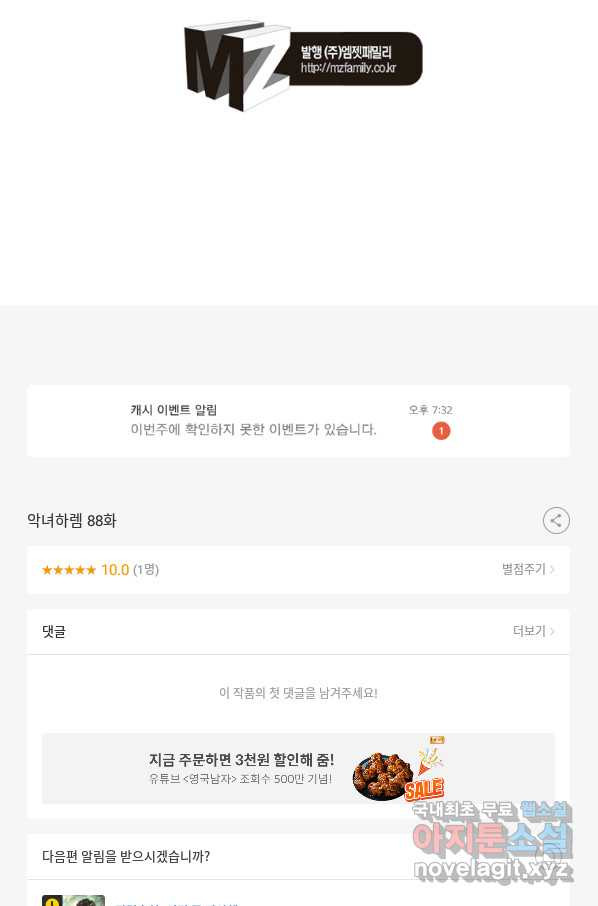Tap the 10.0 rating score
The height and width of the screenshot is (906, 598).
pos(115,570)
